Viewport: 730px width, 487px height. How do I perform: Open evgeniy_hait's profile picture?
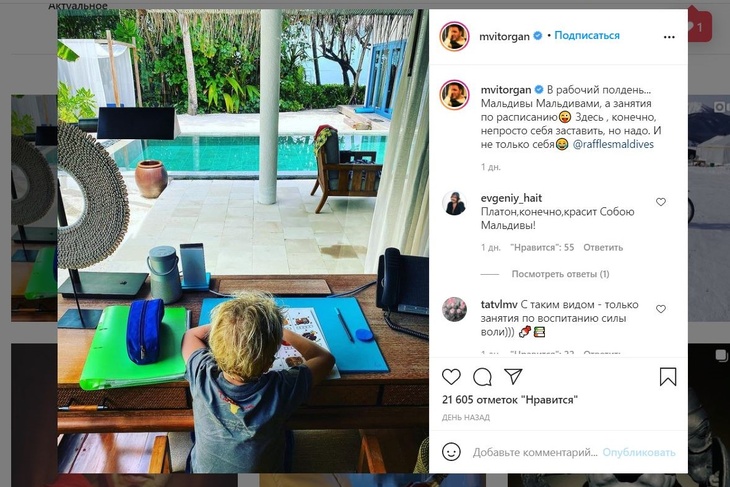pos(454,203)
